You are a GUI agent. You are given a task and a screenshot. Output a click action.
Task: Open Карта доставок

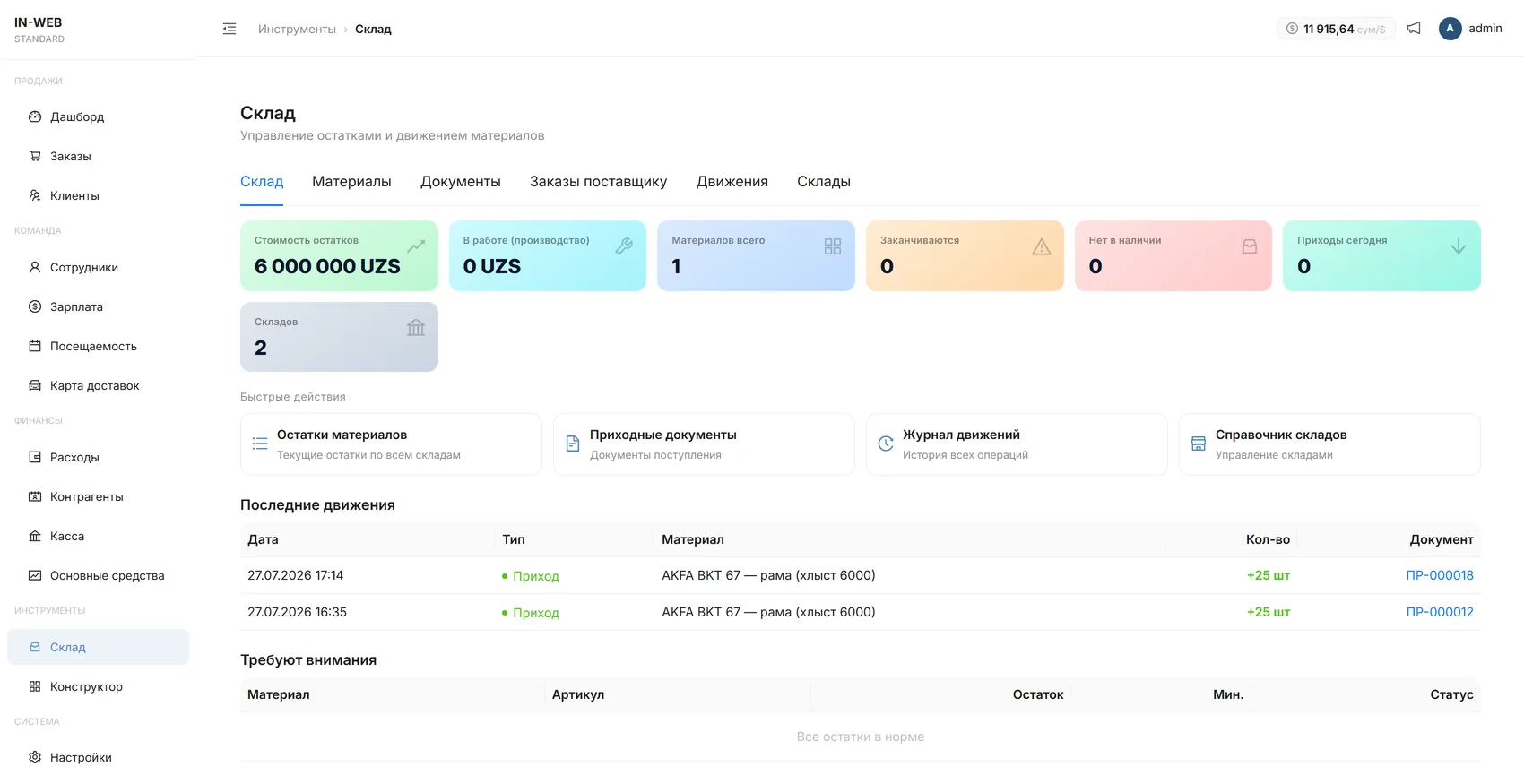click(x=99, y=385)
